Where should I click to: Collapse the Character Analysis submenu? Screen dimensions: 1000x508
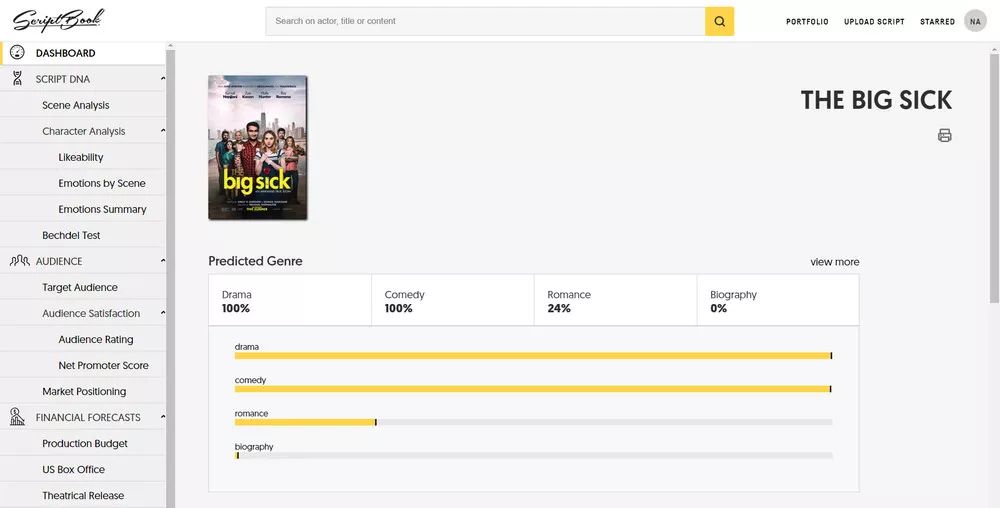tap(163, 131)
